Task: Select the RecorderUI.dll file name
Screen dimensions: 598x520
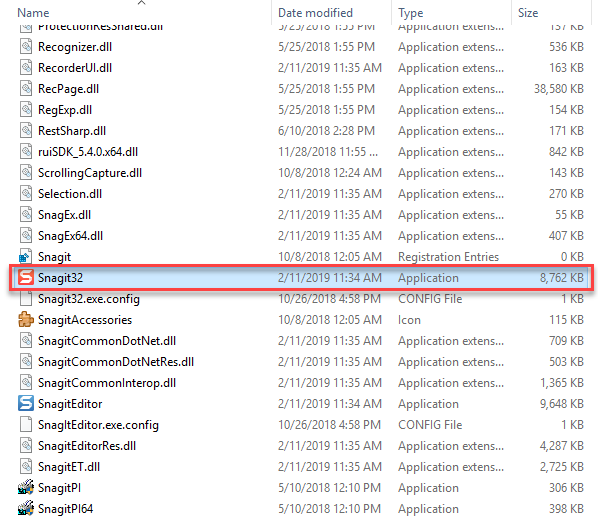Action: 75,68
